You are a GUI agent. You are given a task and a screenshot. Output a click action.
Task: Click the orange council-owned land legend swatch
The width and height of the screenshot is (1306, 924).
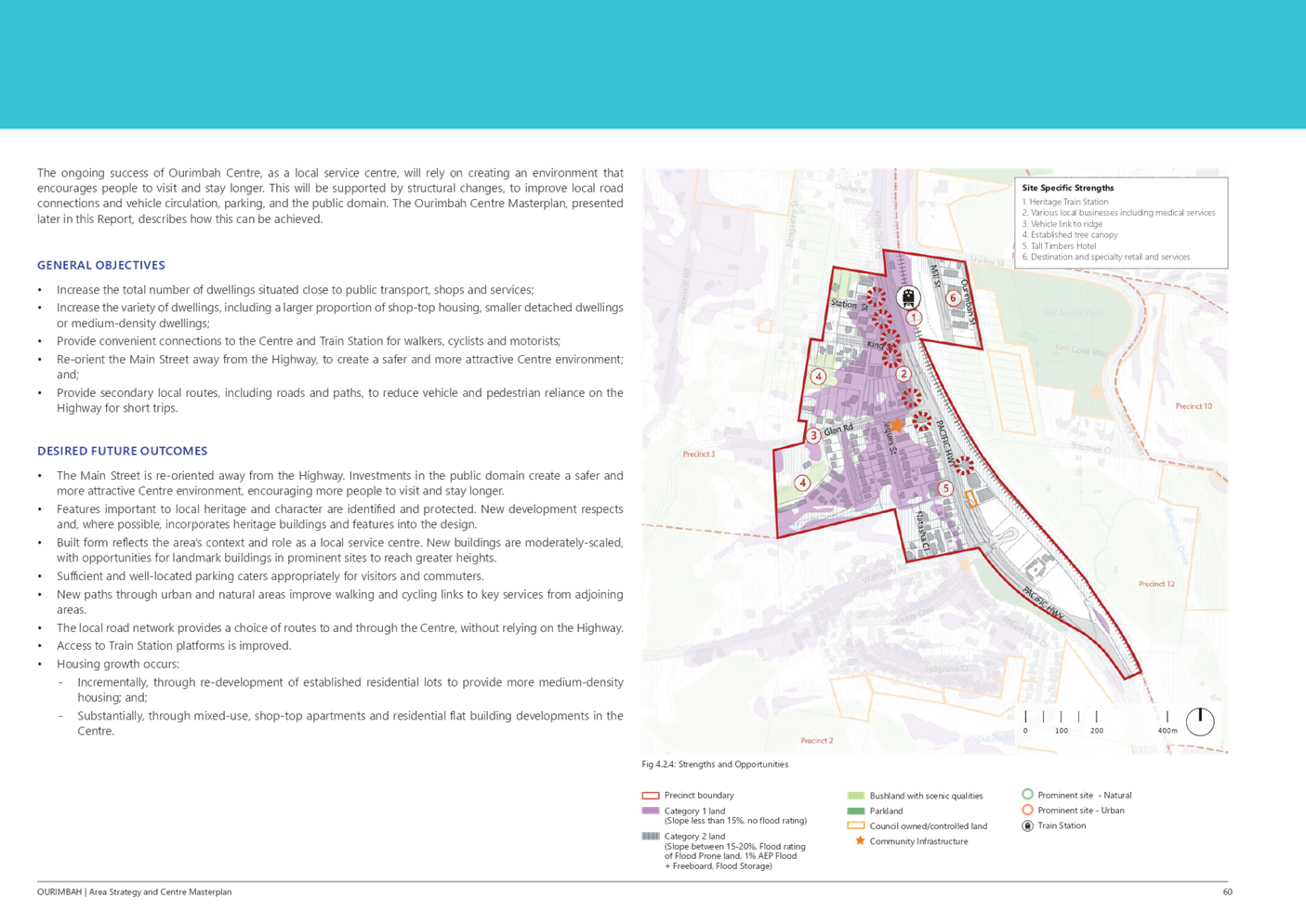(856, 826)
